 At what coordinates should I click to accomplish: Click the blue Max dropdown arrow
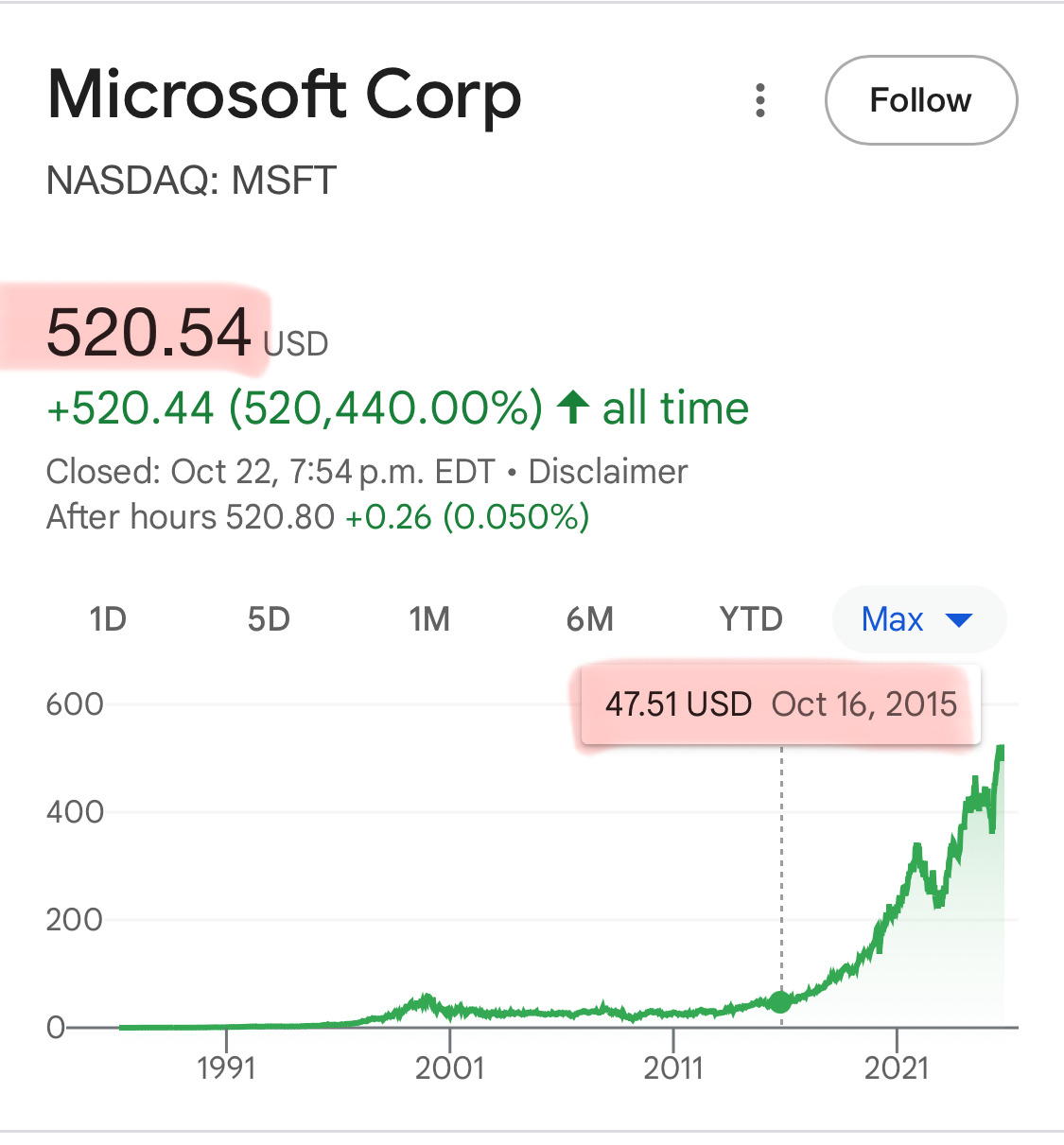(x=959, y=620)
